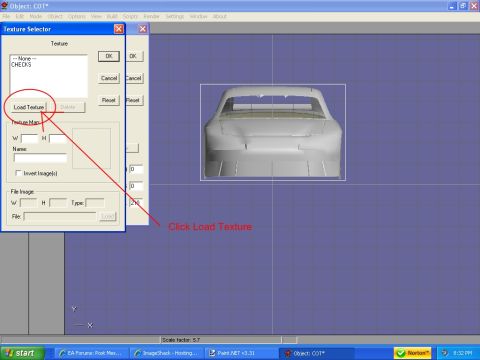
Task: Switch to Paint.NET taskbar button
Action: (242, 353)
